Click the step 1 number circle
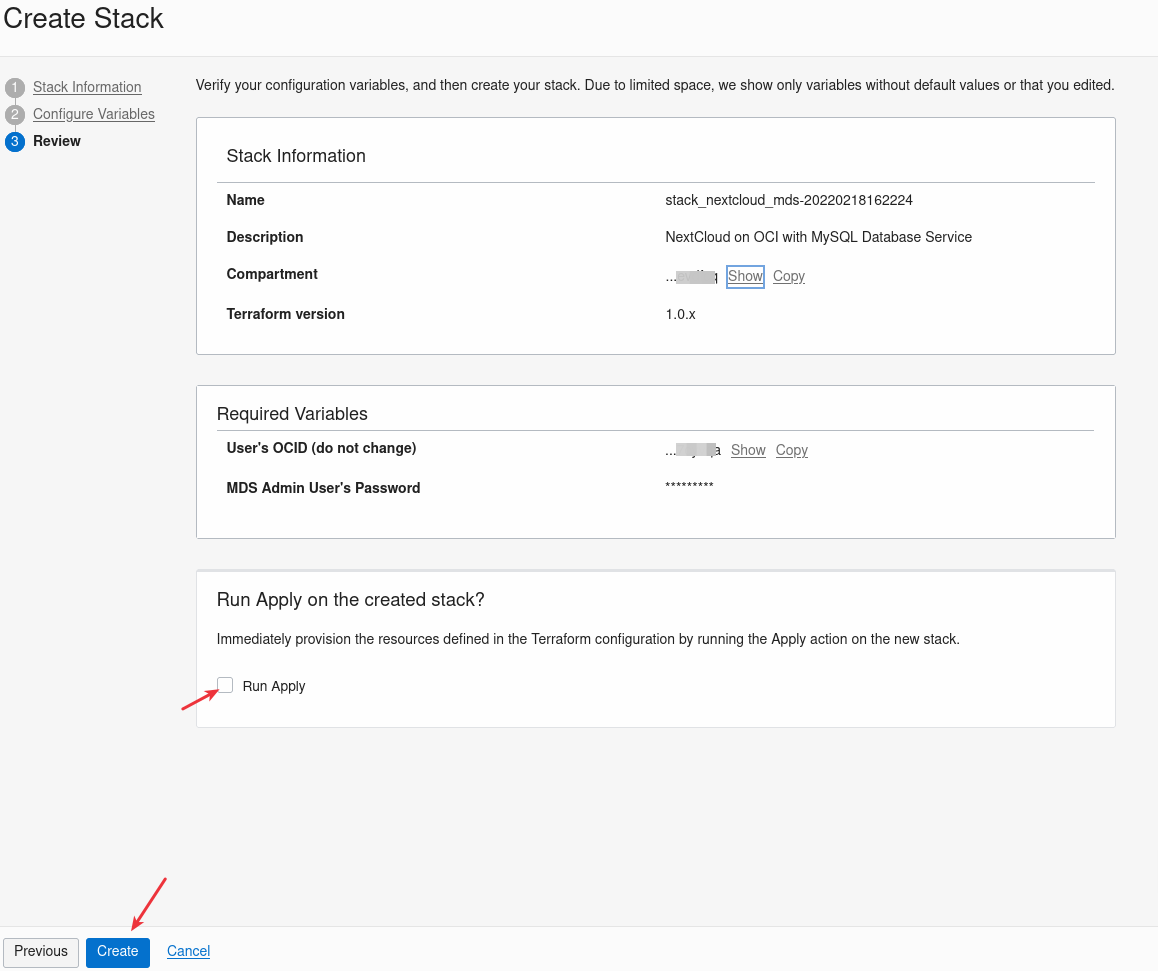This screenshot has width=1158, height=971. 15,87
